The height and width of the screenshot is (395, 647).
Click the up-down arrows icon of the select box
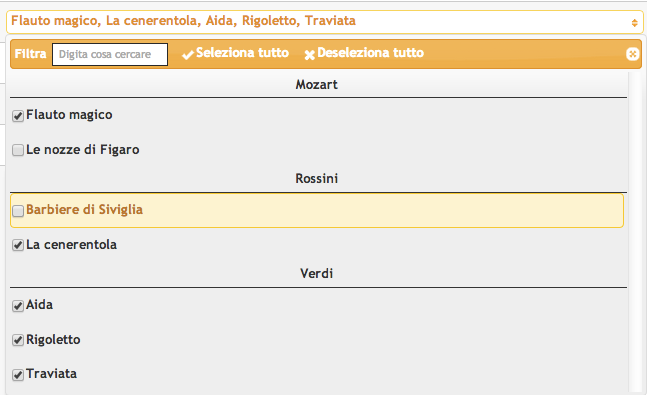click(634, 23)
